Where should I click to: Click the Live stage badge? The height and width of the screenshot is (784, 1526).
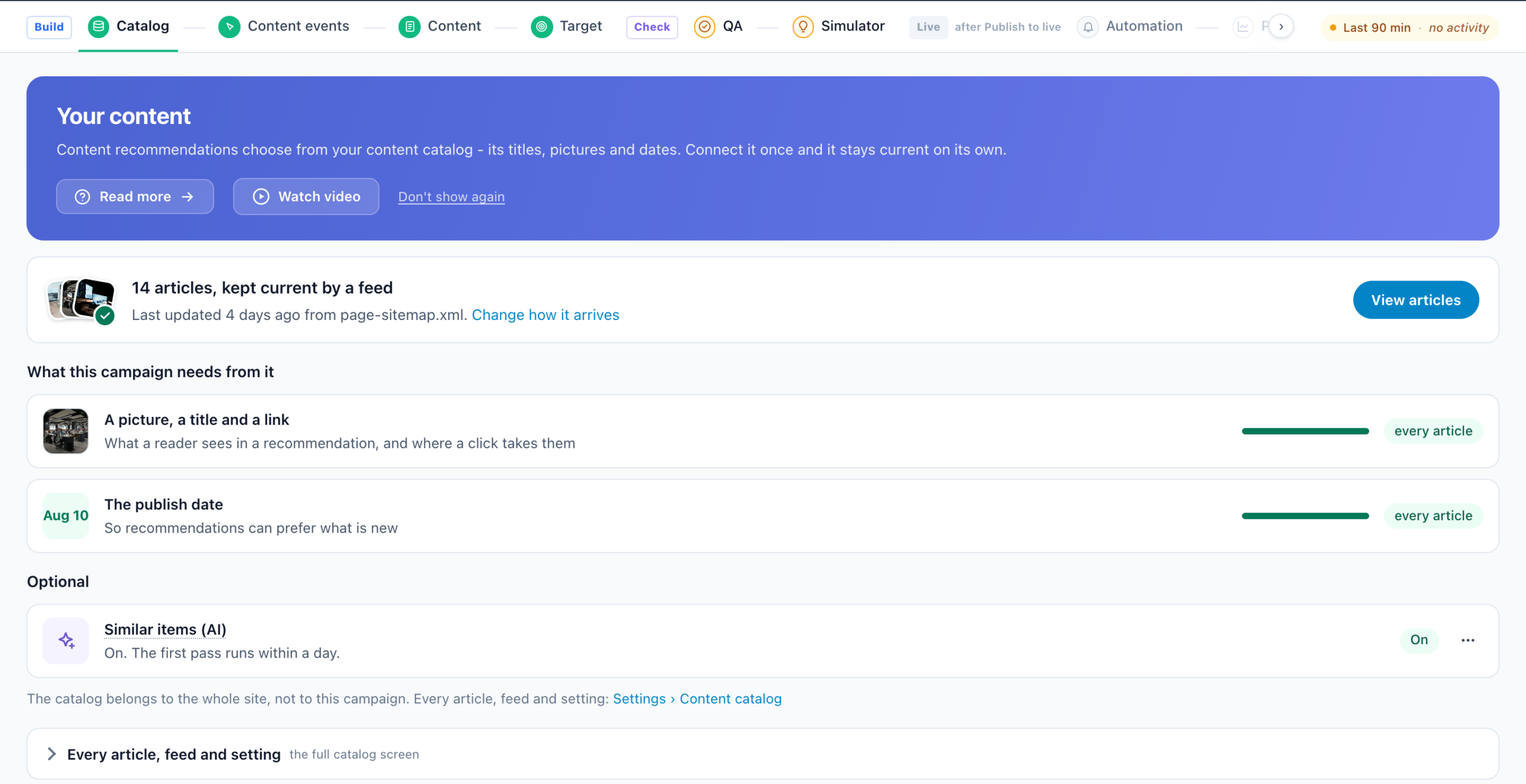[928, 27]
